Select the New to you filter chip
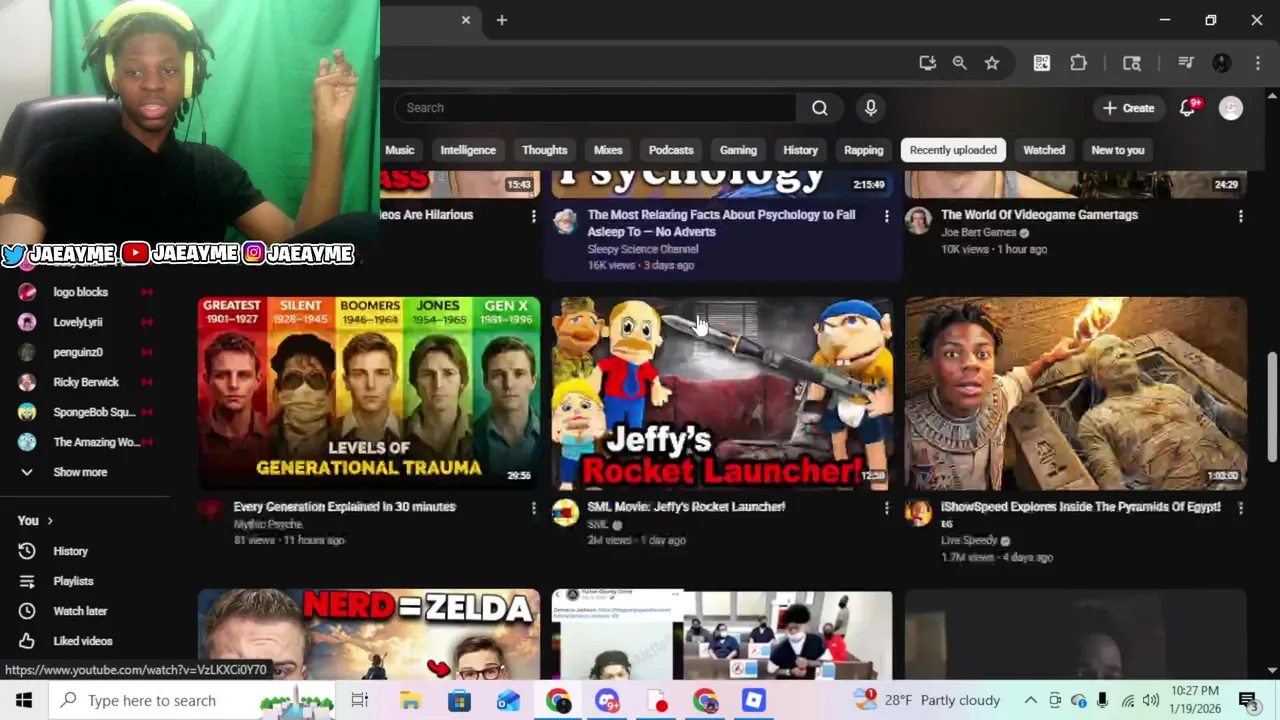The height and width of the screenshot is (720, 1280). pos(1118,150)
